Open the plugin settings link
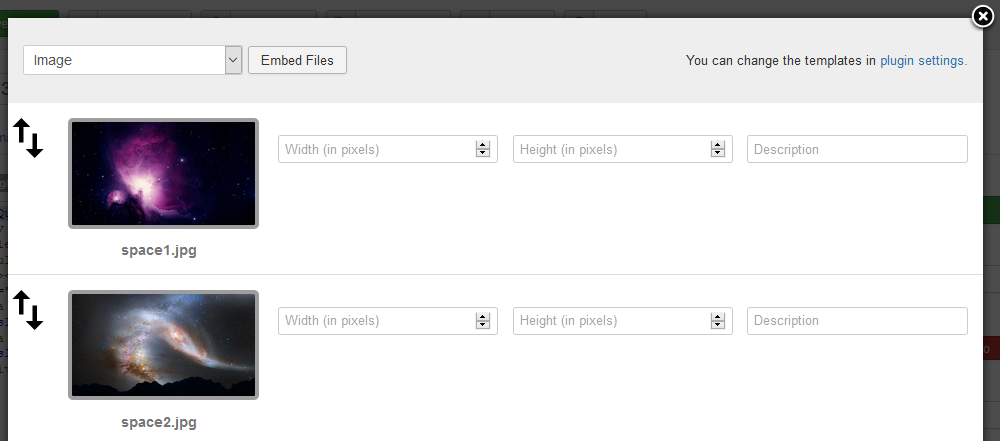This screenshot has height=441, width=1000. coord(923,61)
